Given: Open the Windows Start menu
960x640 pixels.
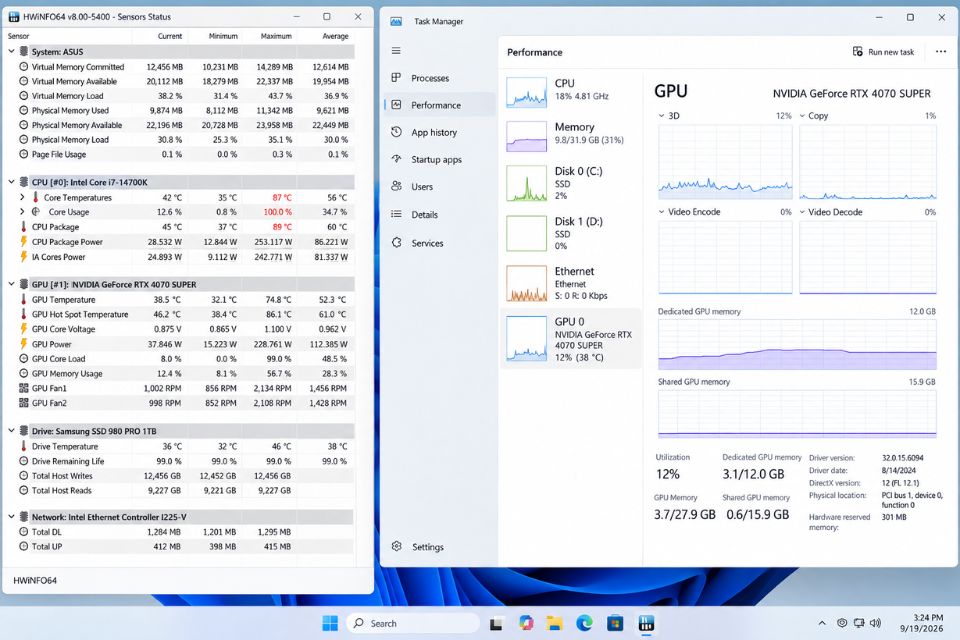Looking at the screenshot, I should pos(330,623).
